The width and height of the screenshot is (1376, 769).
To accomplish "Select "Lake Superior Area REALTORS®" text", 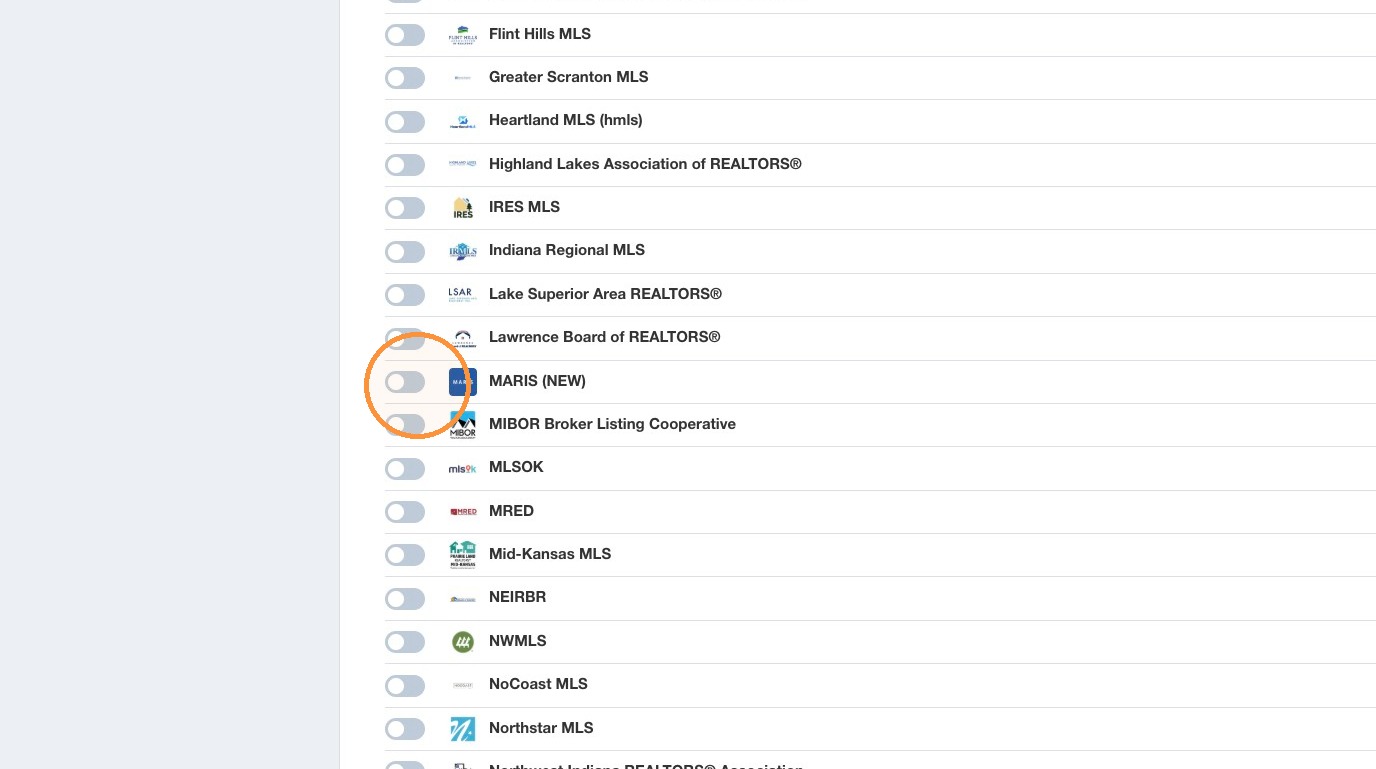I will [x=605, y=294].
